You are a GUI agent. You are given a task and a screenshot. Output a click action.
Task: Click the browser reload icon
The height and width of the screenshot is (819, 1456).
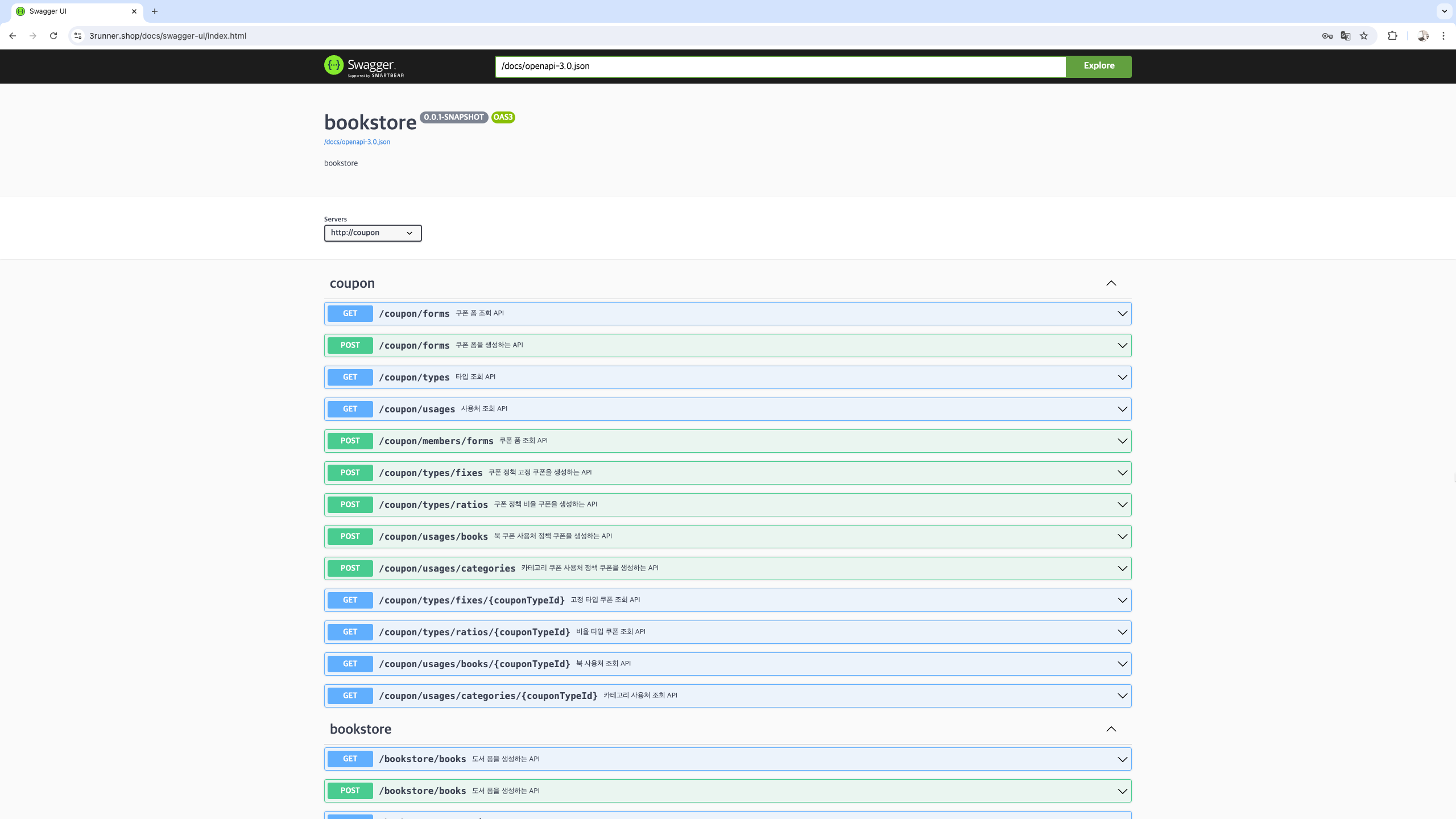point(53,36)
